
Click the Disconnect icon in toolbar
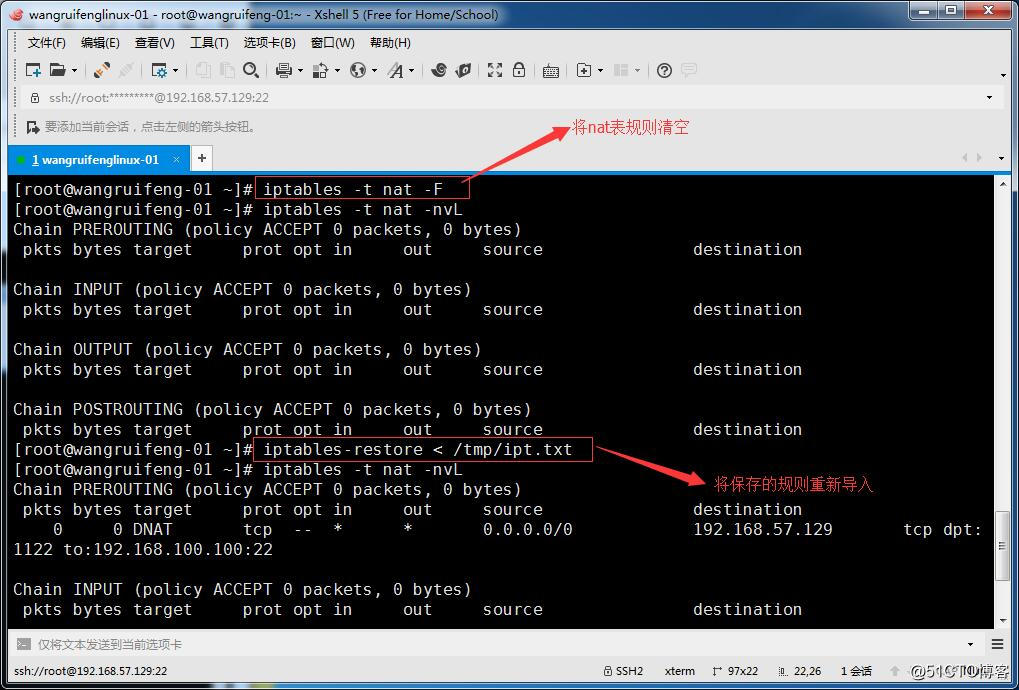127,70
